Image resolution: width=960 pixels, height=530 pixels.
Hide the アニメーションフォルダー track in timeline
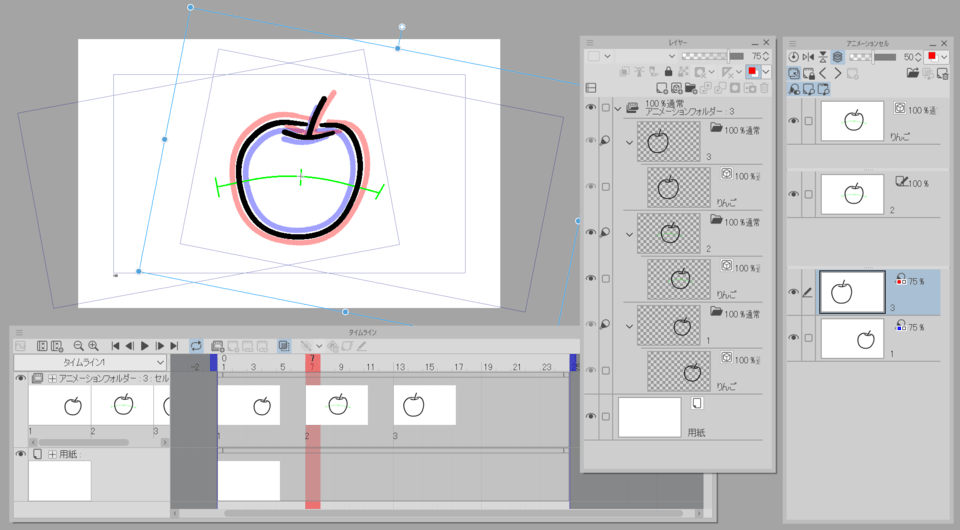pyautogui.click(x=20, y=378)
